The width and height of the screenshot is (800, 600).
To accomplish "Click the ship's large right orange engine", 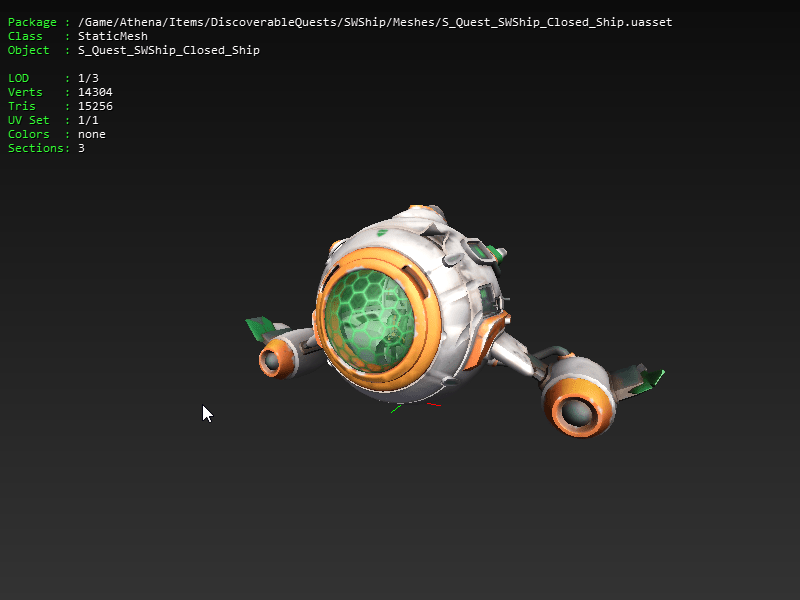I will (x=580, y=398).
